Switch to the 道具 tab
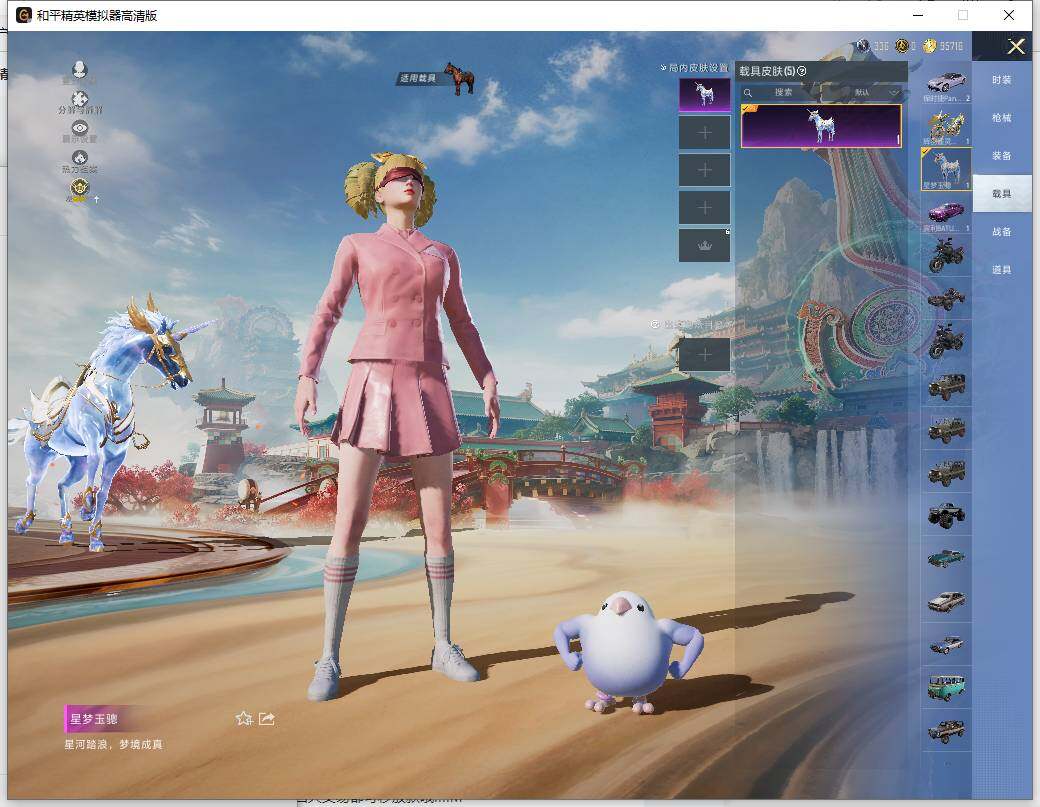The width and height of the screenshot is (1040, 807). click(x=1002, y=269)
